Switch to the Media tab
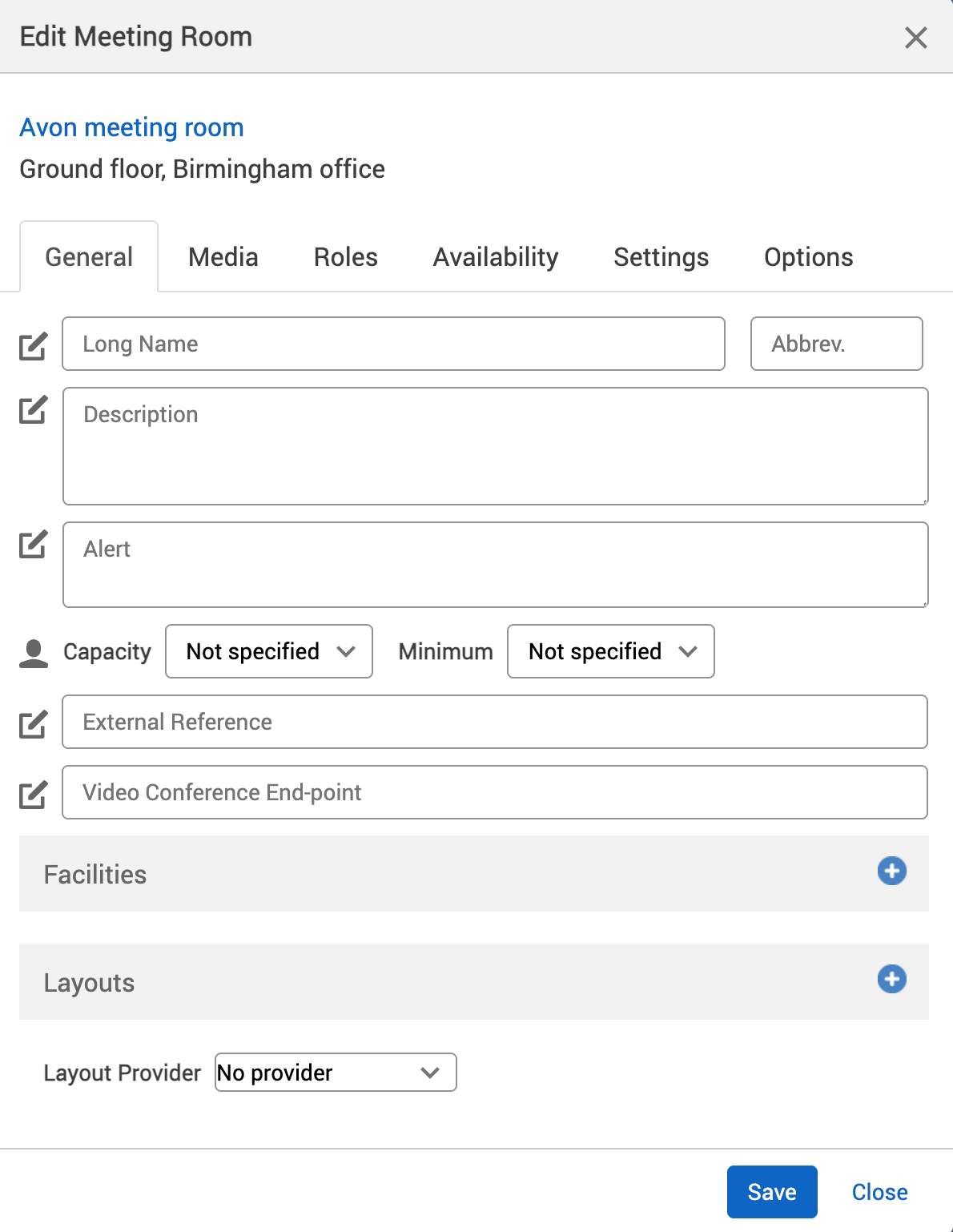The image size is (953, 1232). (223, 256)
